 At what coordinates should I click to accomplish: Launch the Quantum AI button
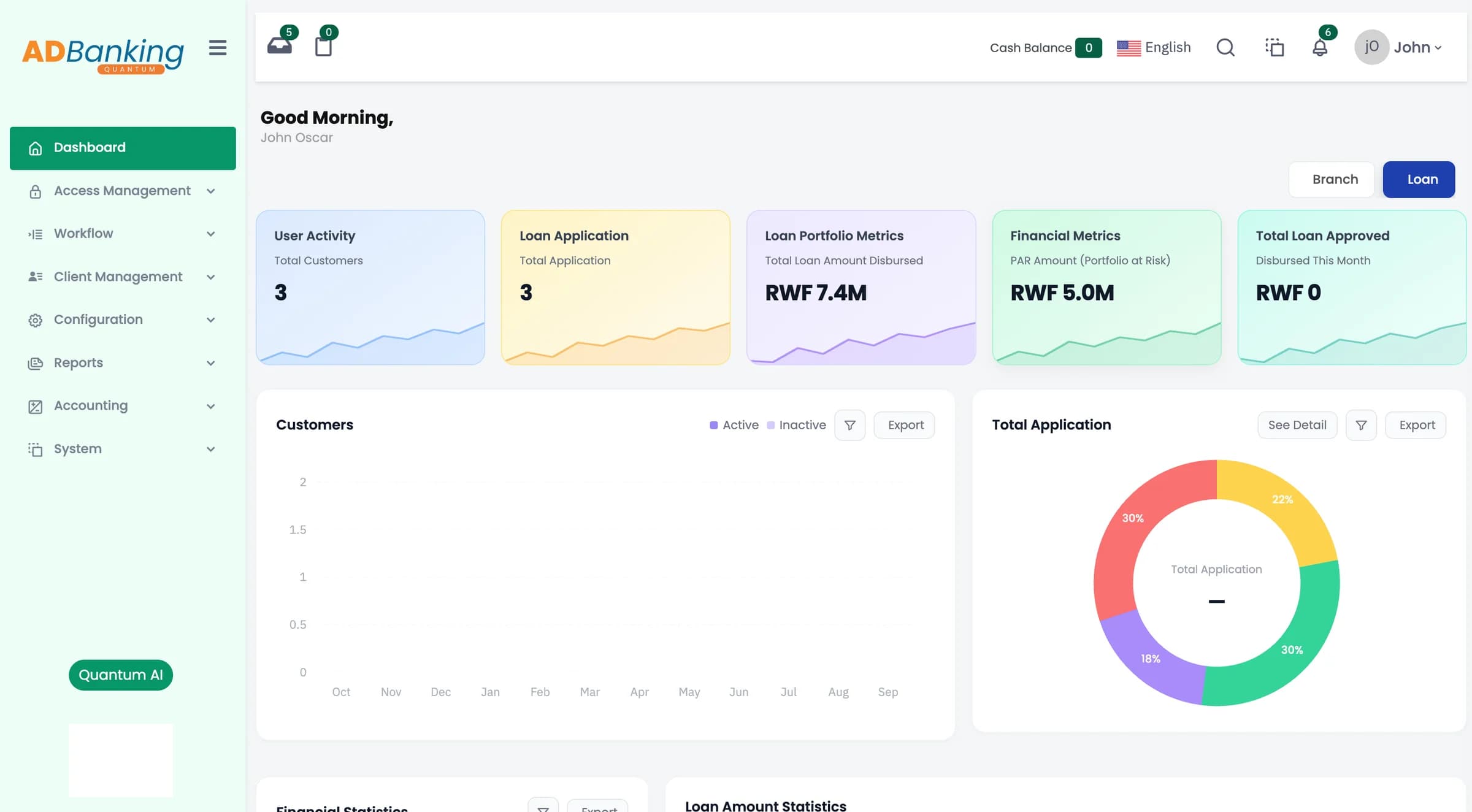click(121, 675)
